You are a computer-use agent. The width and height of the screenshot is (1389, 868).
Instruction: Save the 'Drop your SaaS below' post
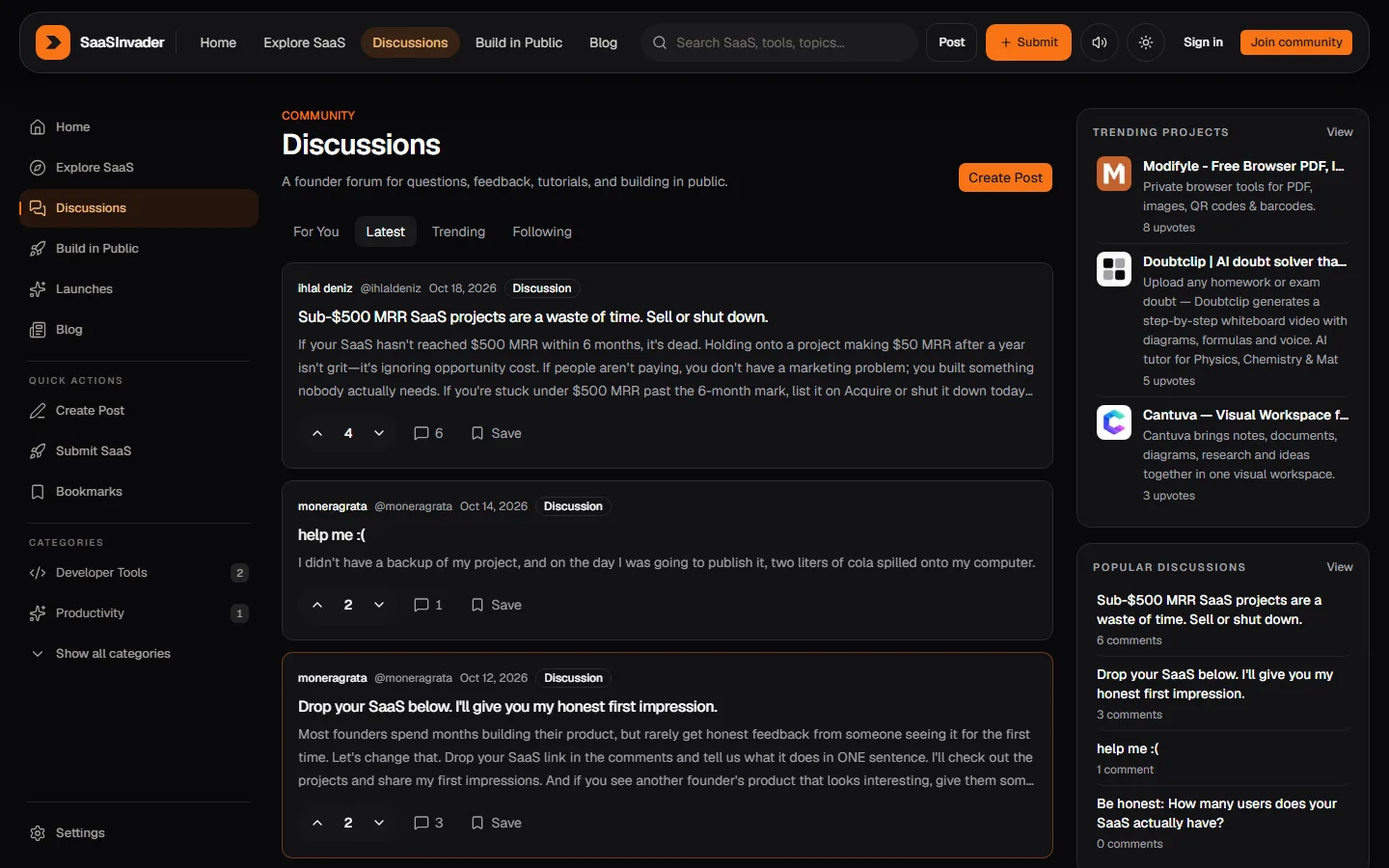[496, 823]
